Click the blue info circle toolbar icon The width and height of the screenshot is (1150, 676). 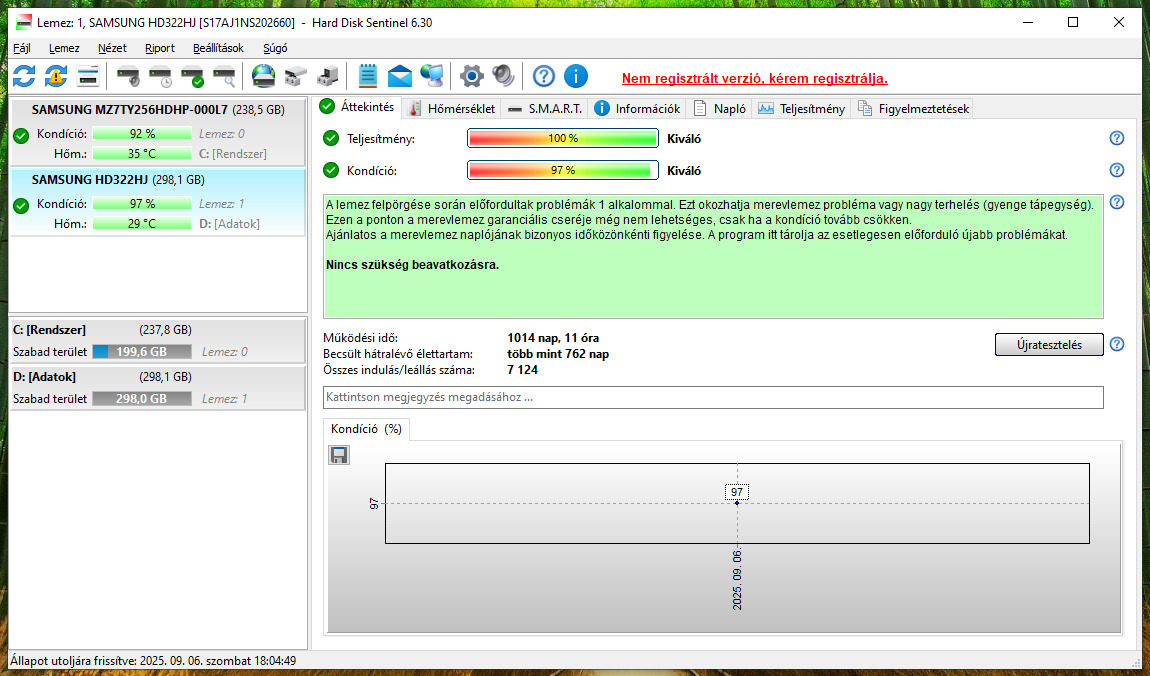pyautogui.click(x=576, y=76)
